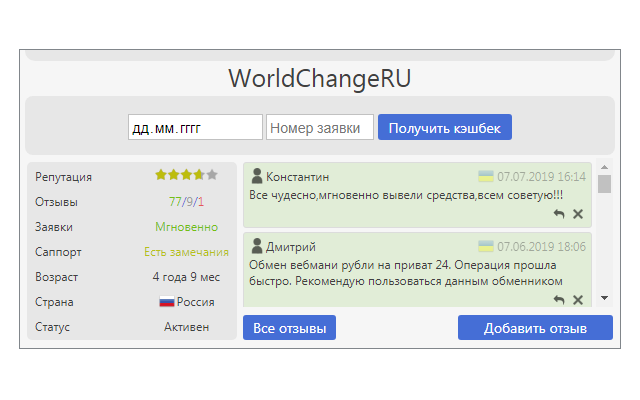This screenshot has height=400, width=640.
Task: Click the 07.06.2019 18:06 timestamp
Action: pyautogui.click(x=541, y=247)
